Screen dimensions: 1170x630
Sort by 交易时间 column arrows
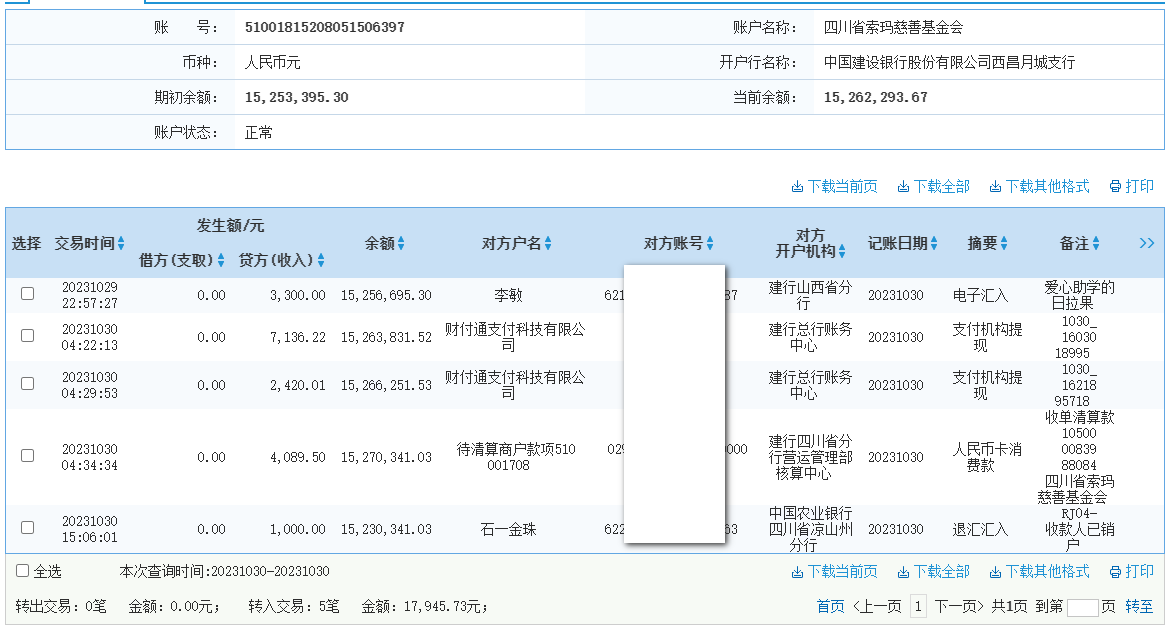click(x=121, y=243)
